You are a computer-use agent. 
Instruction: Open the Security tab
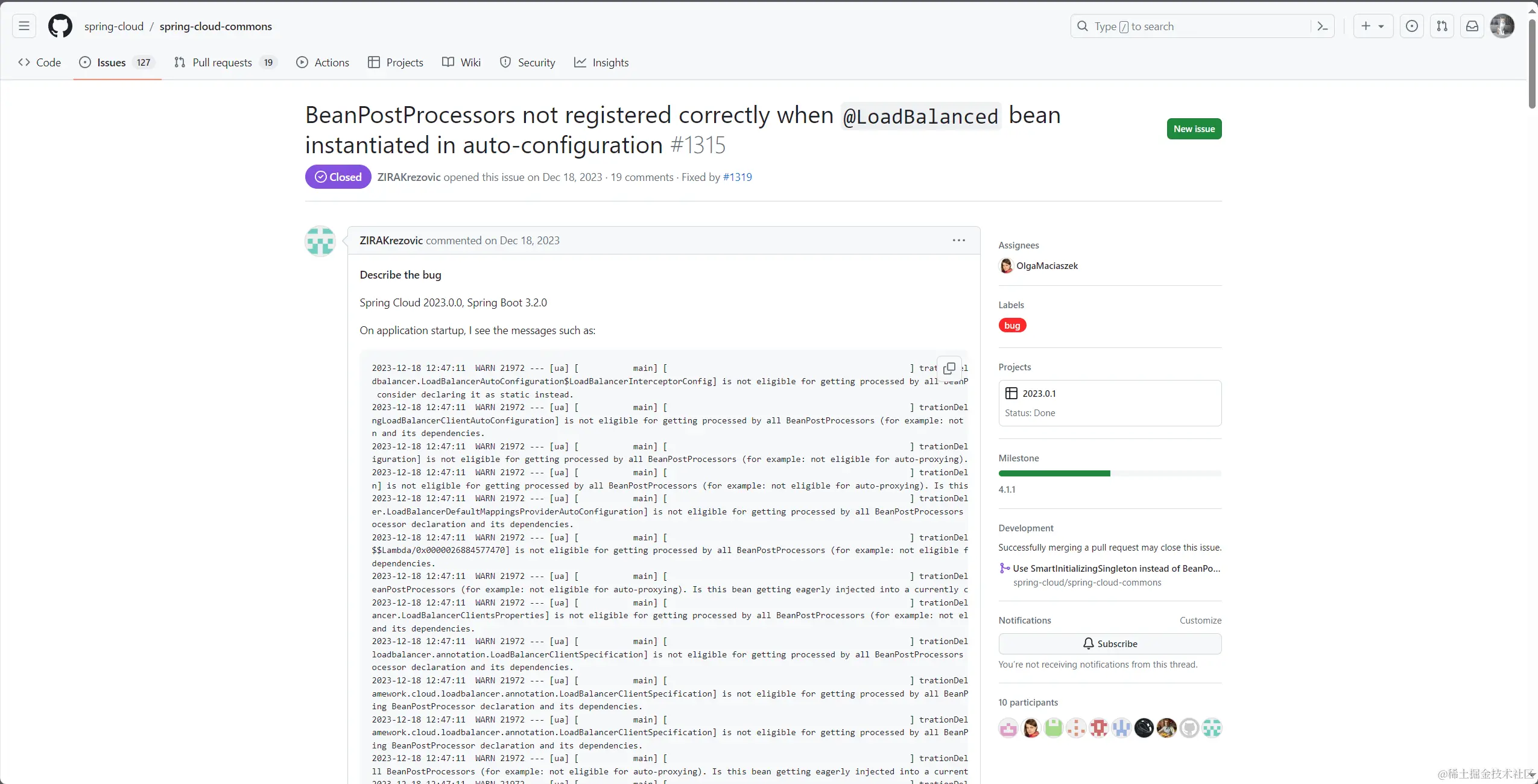pos(528,62)
